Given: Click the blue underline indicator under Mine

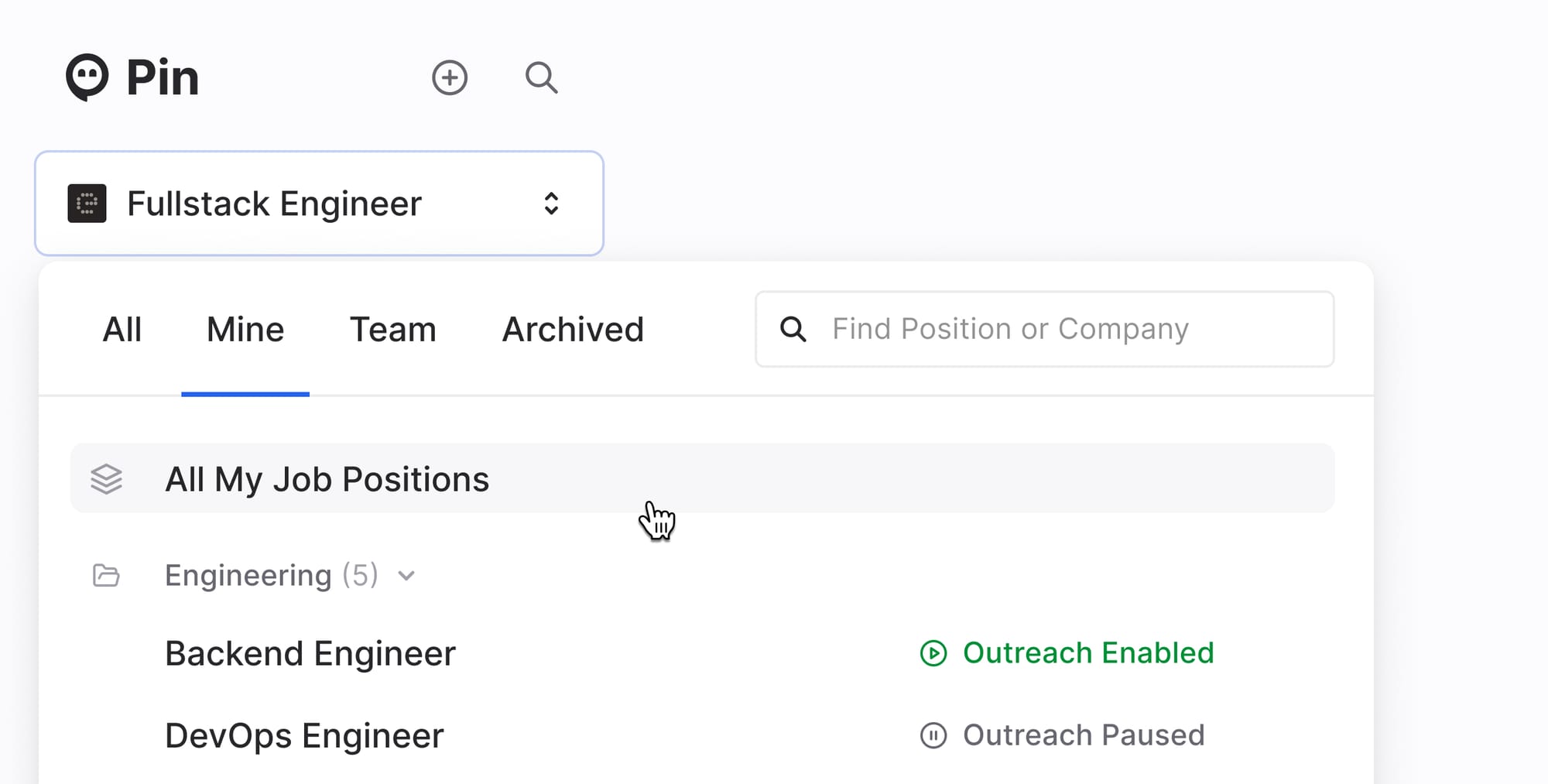Looking at the screenshot, I should coord(245,394).
